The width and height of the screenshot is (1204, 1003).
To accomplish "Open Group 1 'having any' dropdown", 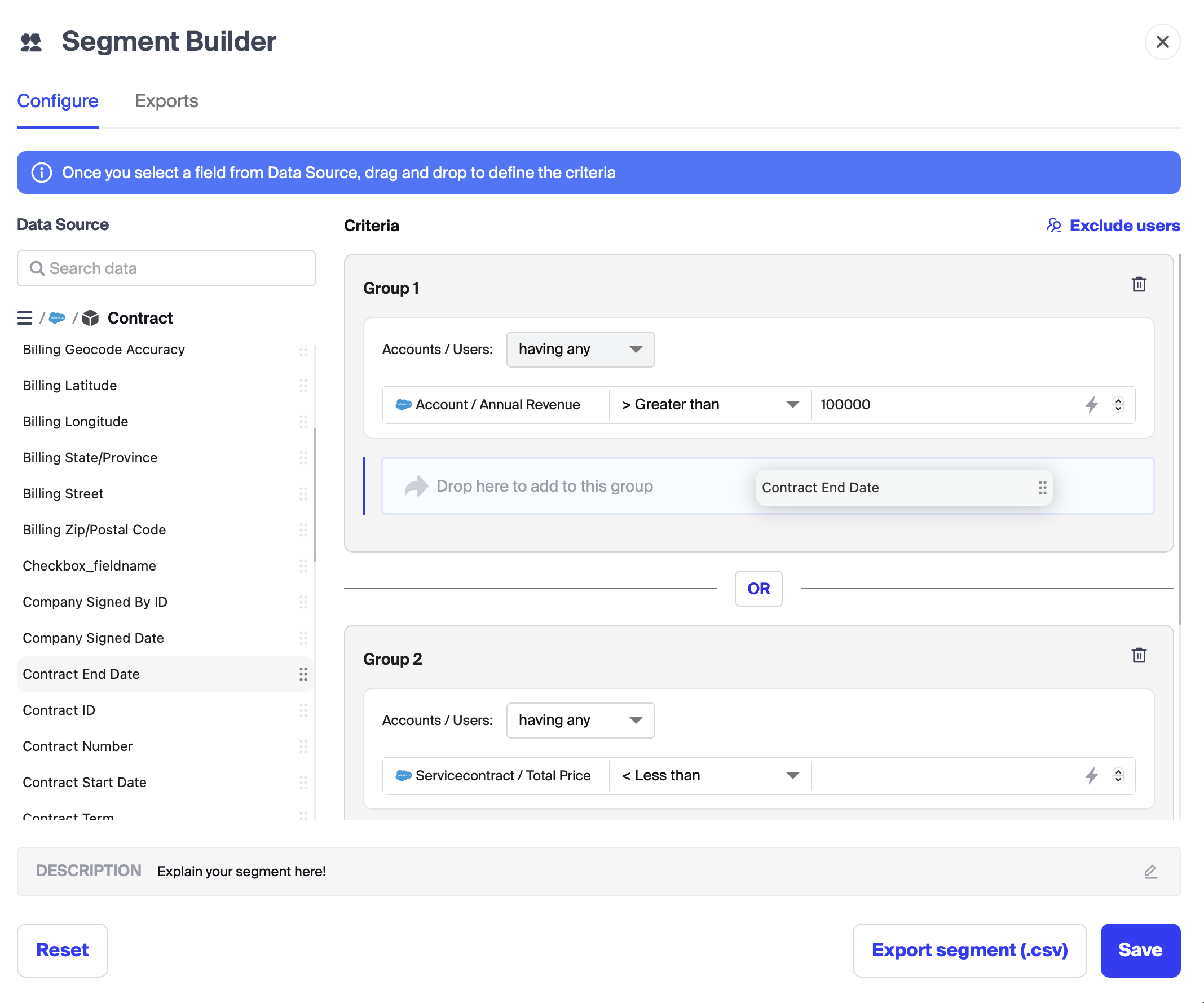I will tap(580, 349).
